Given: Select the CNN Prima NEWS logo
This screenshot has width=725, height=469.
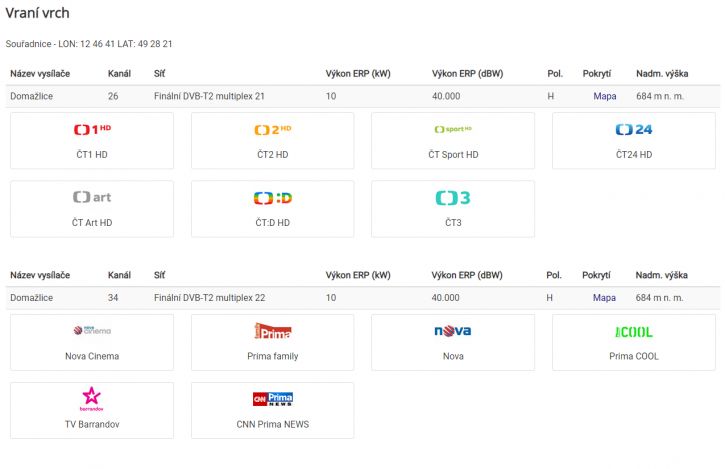Looking at the screenshot, I should [x=272, y=399].
